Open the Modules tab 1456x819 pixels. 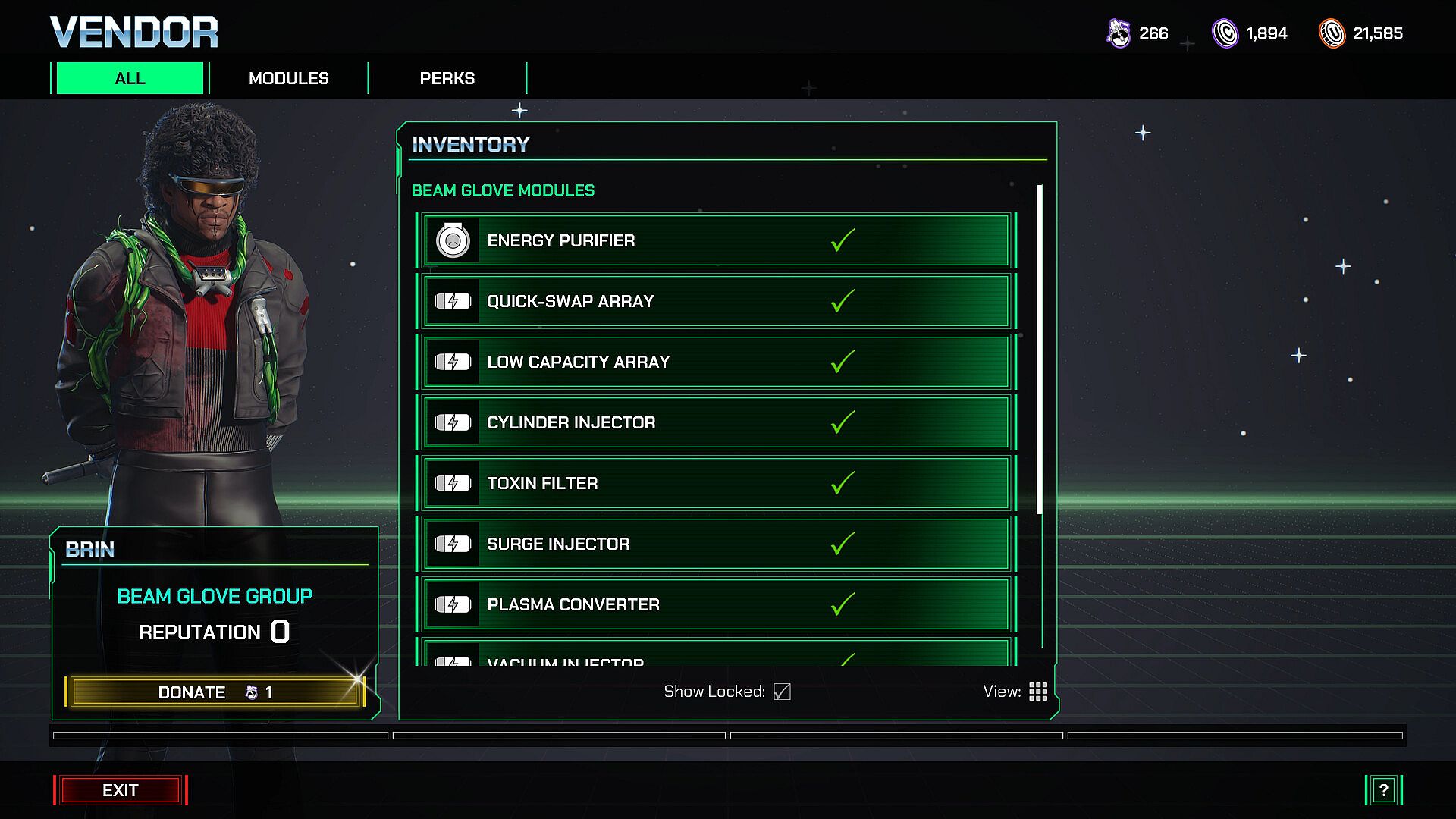[x=289, y=78]
